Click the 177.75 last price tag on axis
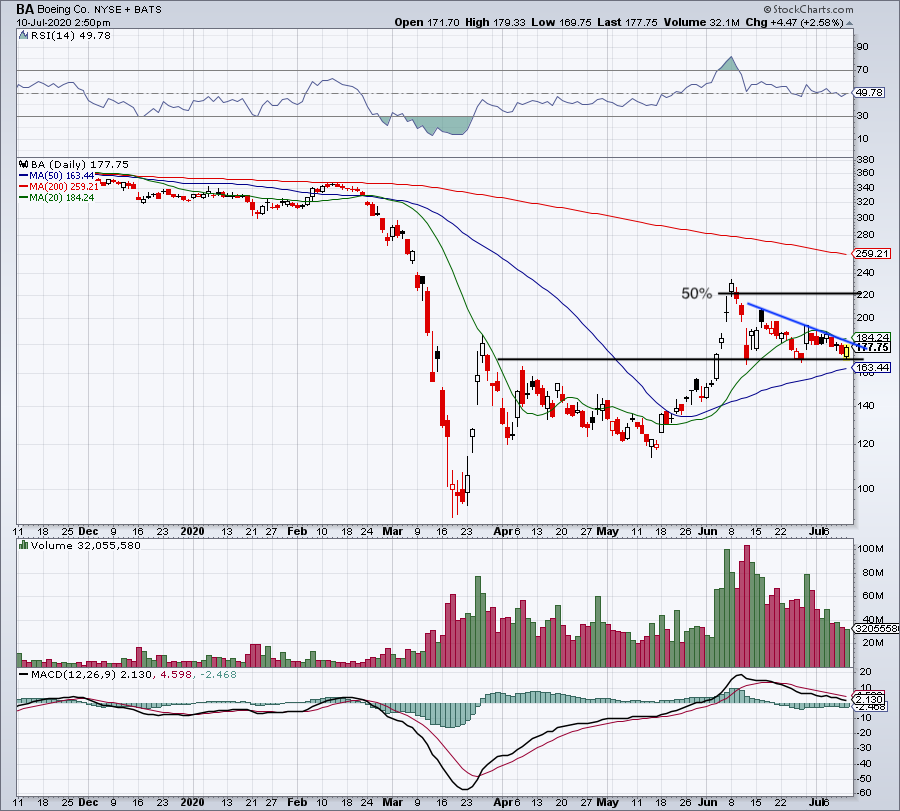Screen dimensions: 900x811 coord(874,347)
